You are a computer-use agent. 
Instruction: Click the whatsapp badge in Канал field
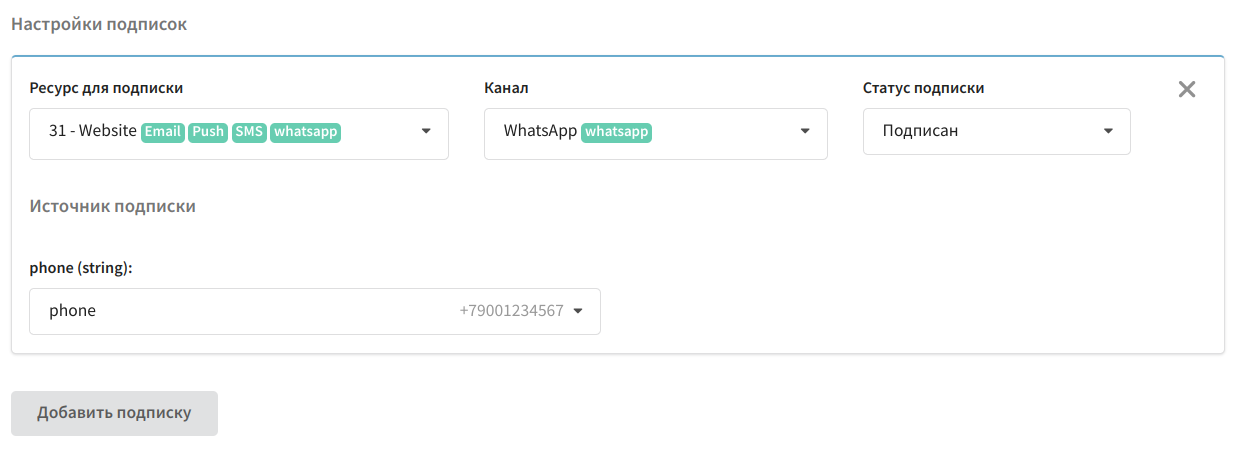pos(617,132)
